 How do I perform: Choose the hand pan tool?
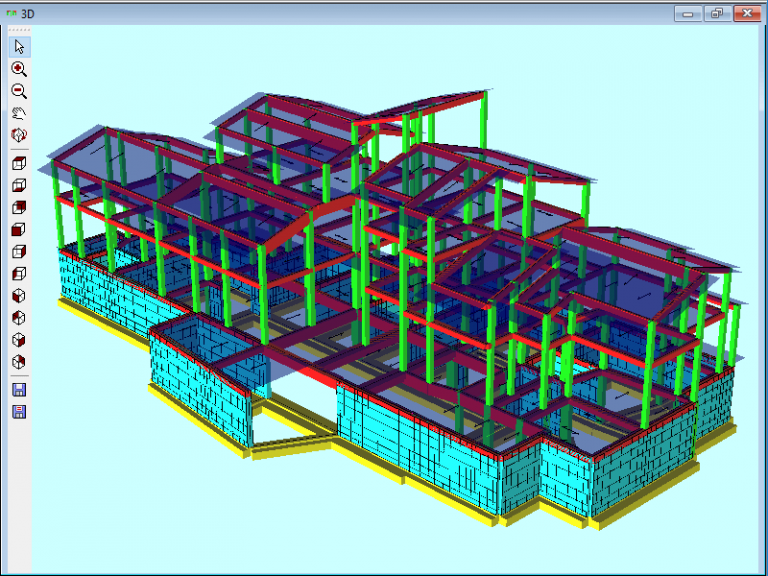[19, 113]
